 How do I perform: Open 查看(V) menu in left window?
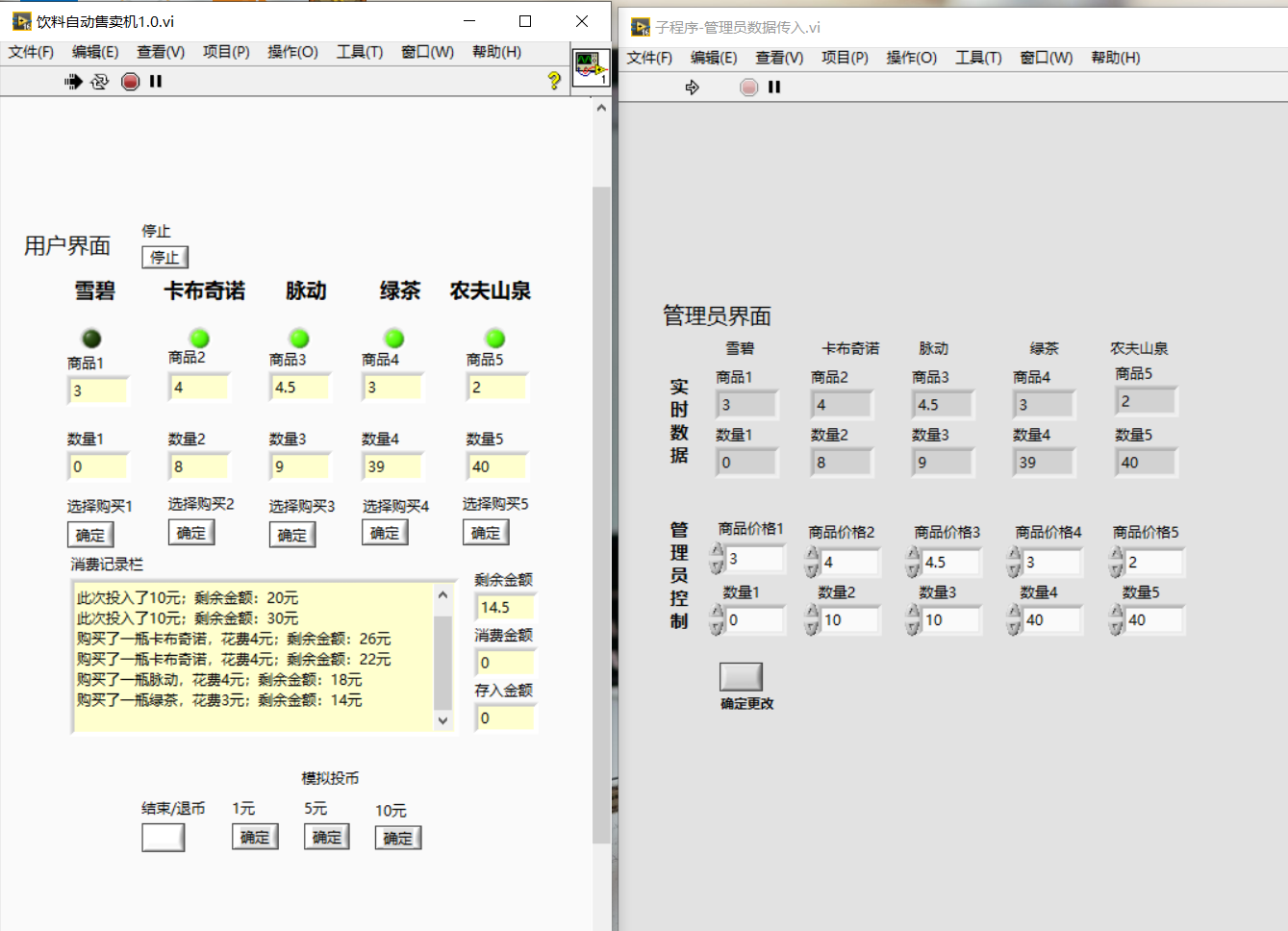161,52
